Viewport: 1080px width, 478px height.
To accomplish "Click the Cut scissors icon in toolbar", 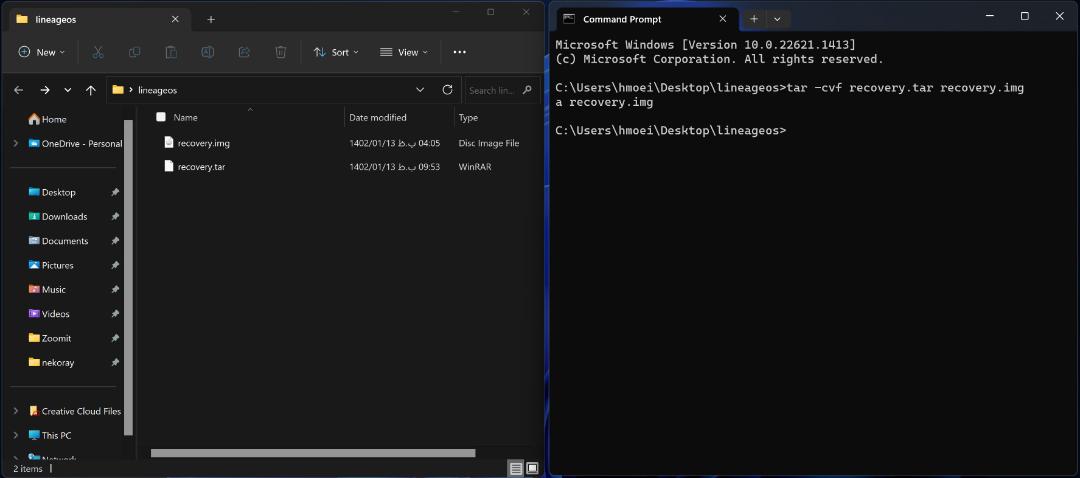I will [x=98, y=52].
